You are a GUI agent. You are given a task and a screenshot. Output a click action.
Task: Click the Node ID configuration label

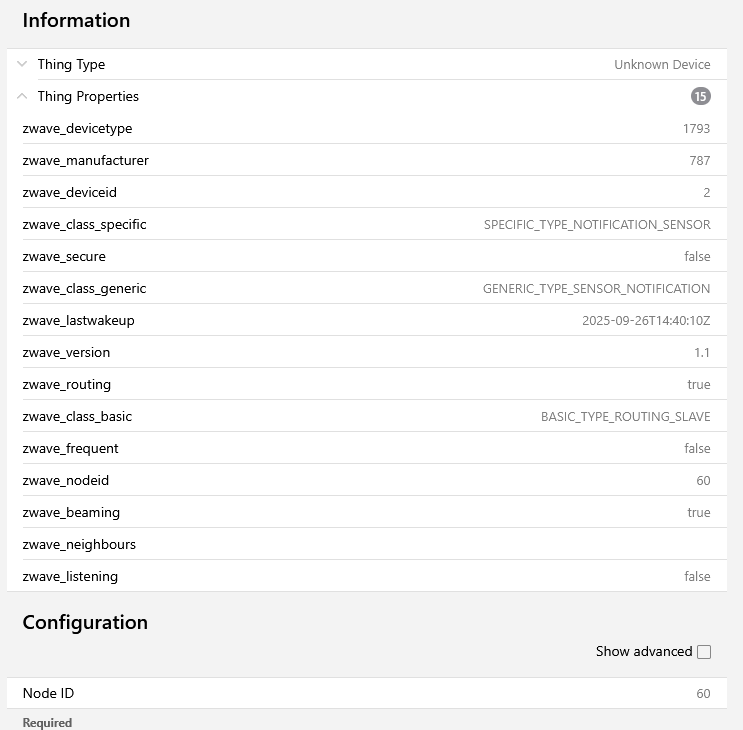[48, 693]
